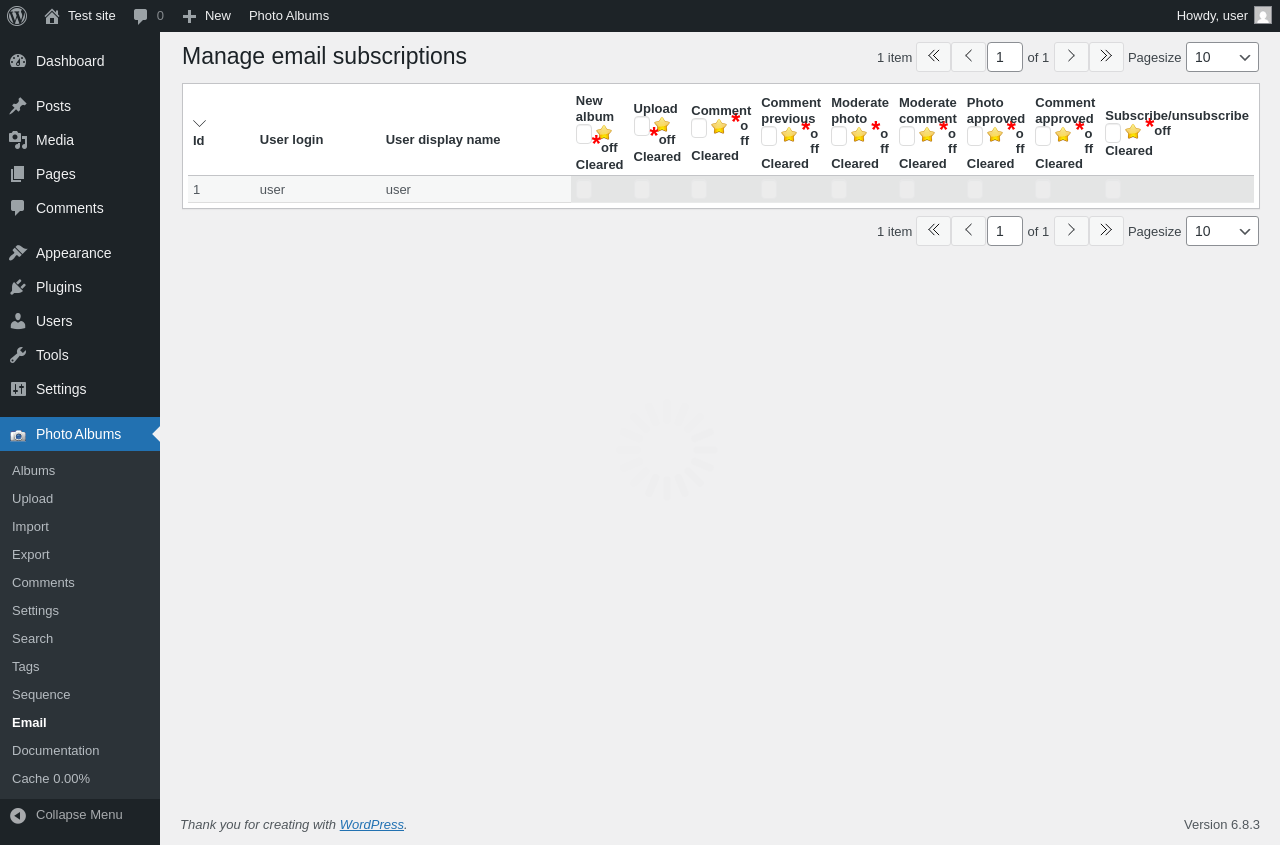The width and height of the screenshot is (1280, 845).
Task: Toggle the Upload header checkbox
Action: tap(642, 126)
